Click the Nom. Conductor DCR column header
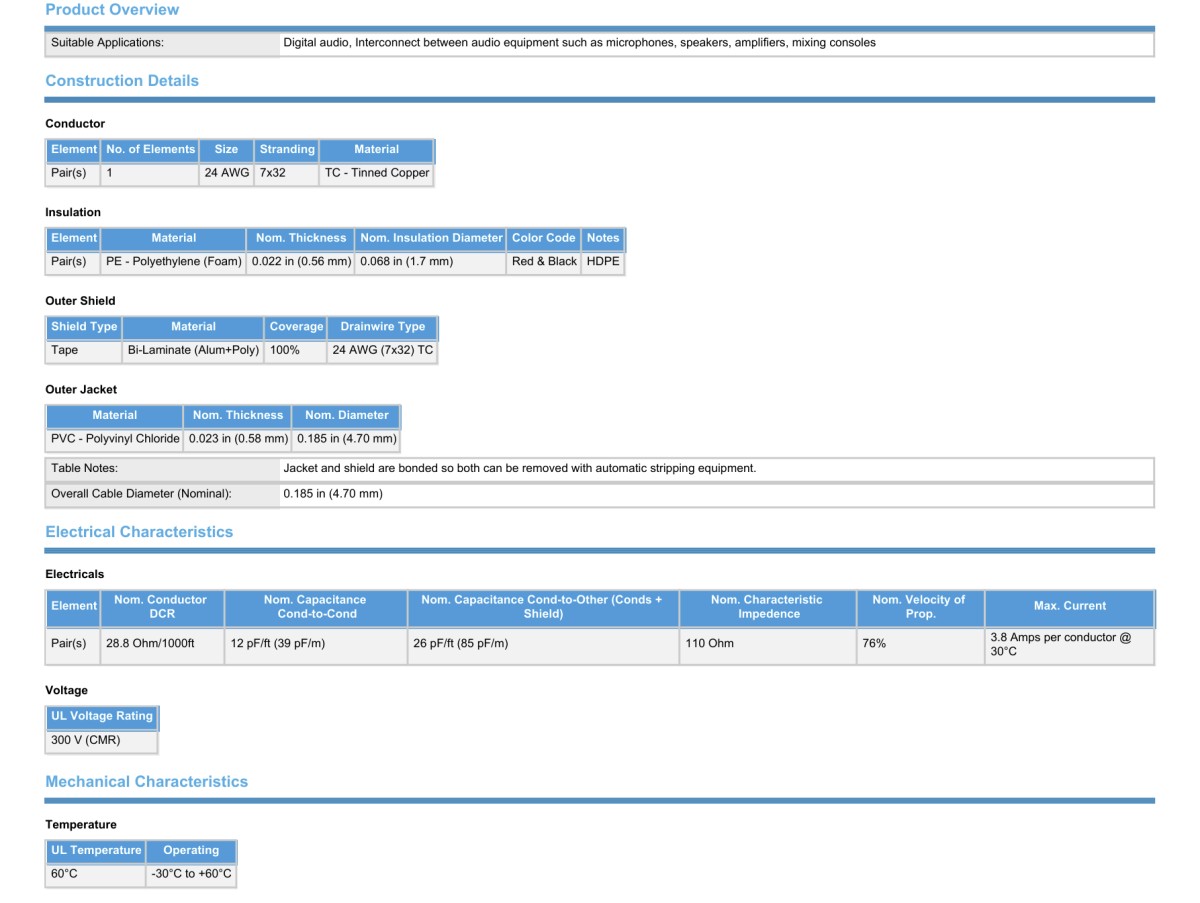Image resolution: width=1200 pixels, height=903 pixels. [x=161, y=607]
